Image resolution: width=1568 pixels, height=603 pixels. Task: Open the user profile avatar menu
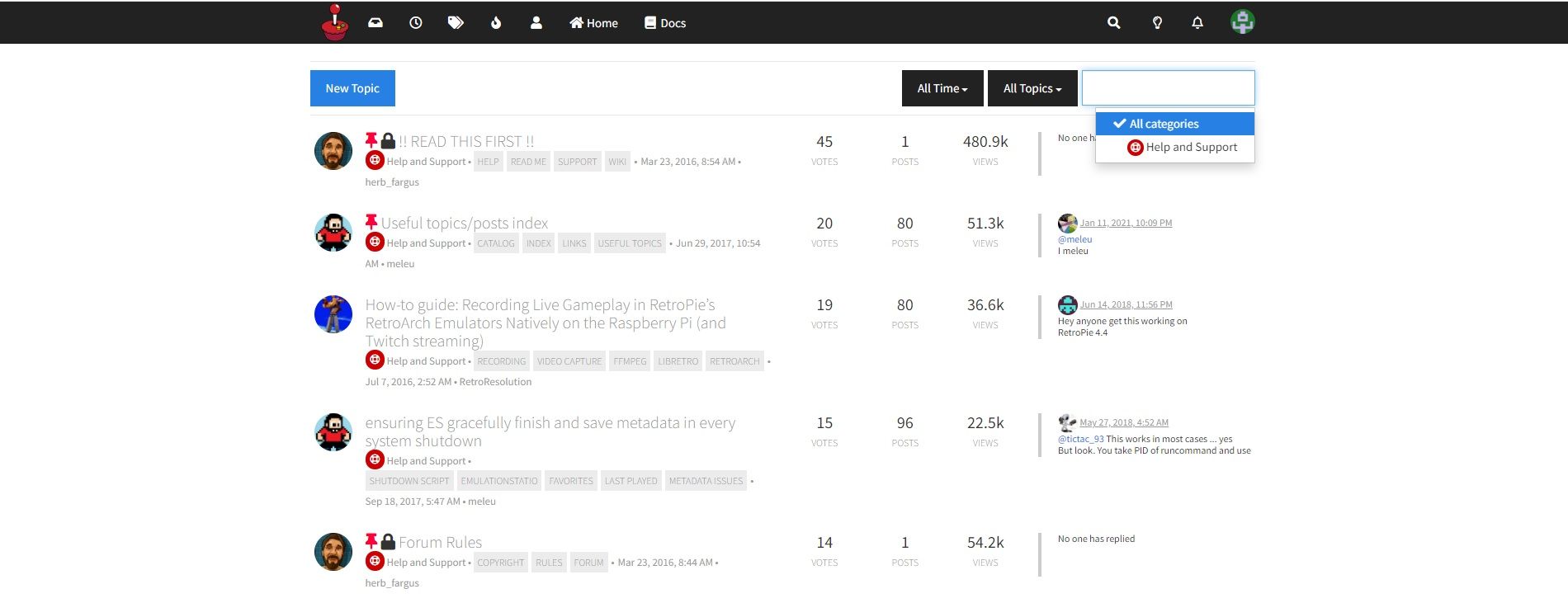(1242, 22)
